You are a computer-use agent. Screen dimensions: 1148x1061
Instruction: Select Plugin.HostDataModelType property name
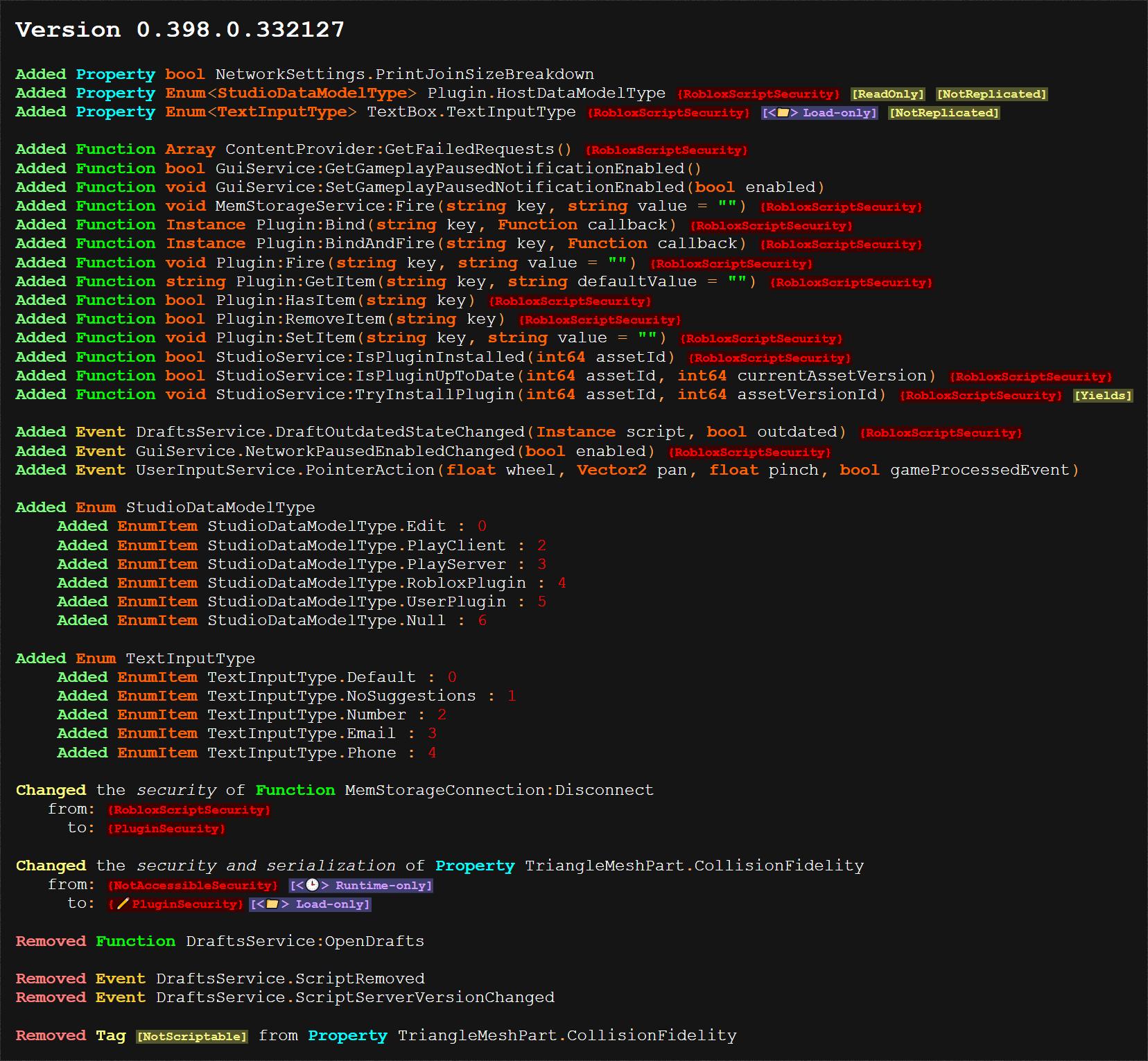coord(546,93)
